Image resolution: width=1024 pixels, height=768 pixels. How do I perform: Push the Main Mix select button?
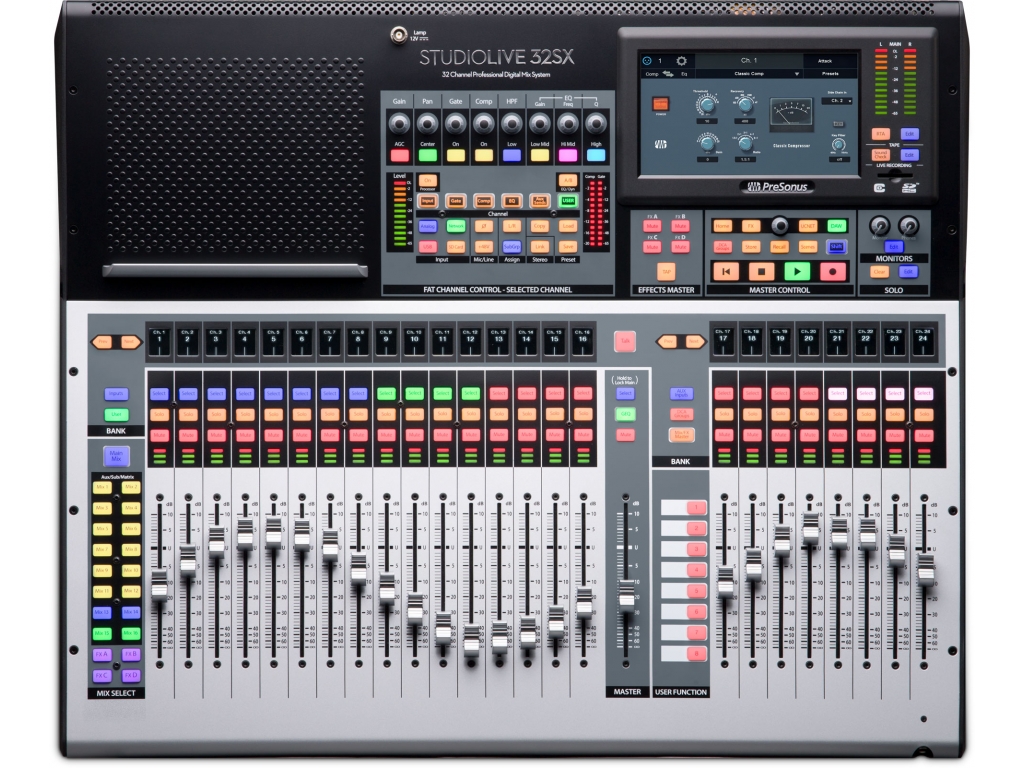point(116,456)
